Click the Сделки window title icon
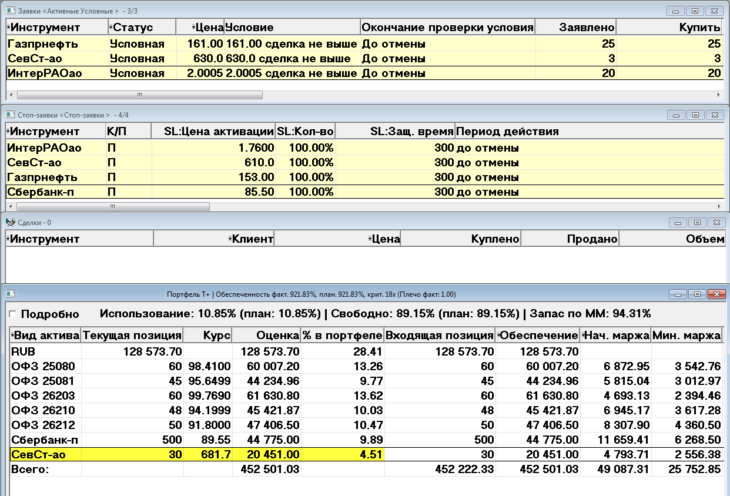The height and width of the screenshot is (496, 730). pos(10,223)
